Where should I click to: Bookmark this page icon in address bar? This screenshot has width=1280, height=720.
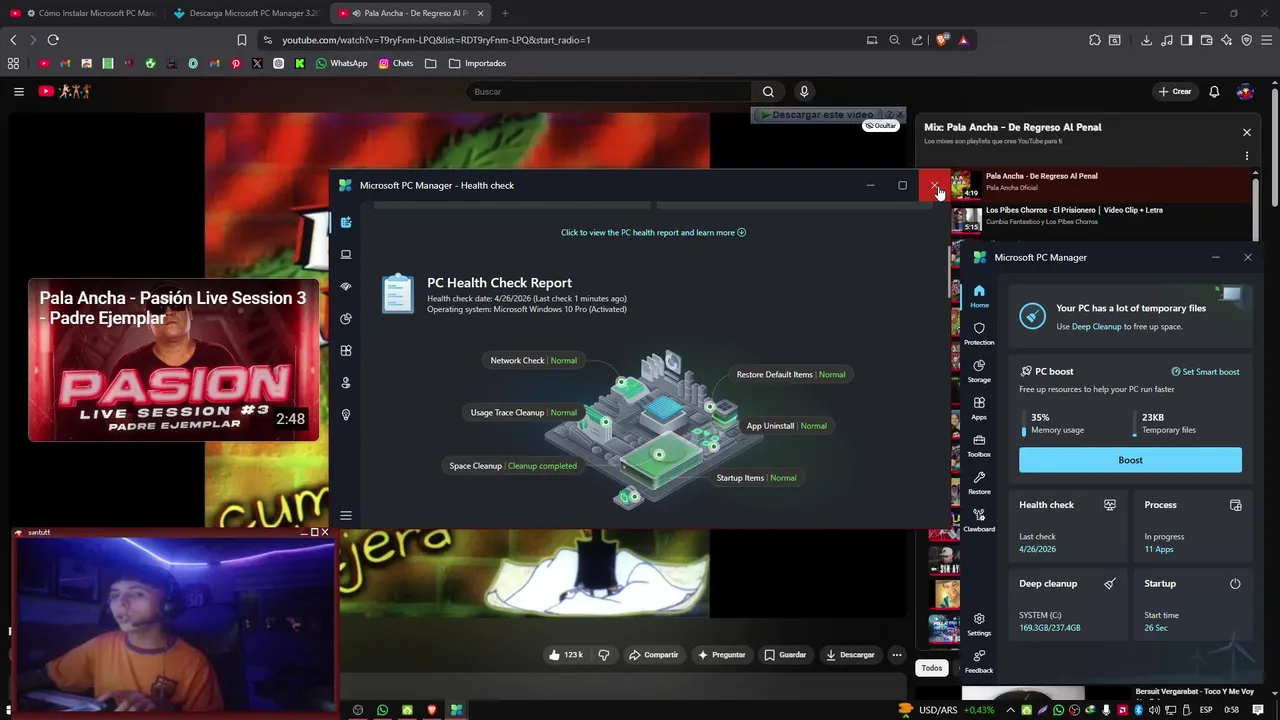tap(241, 40)
